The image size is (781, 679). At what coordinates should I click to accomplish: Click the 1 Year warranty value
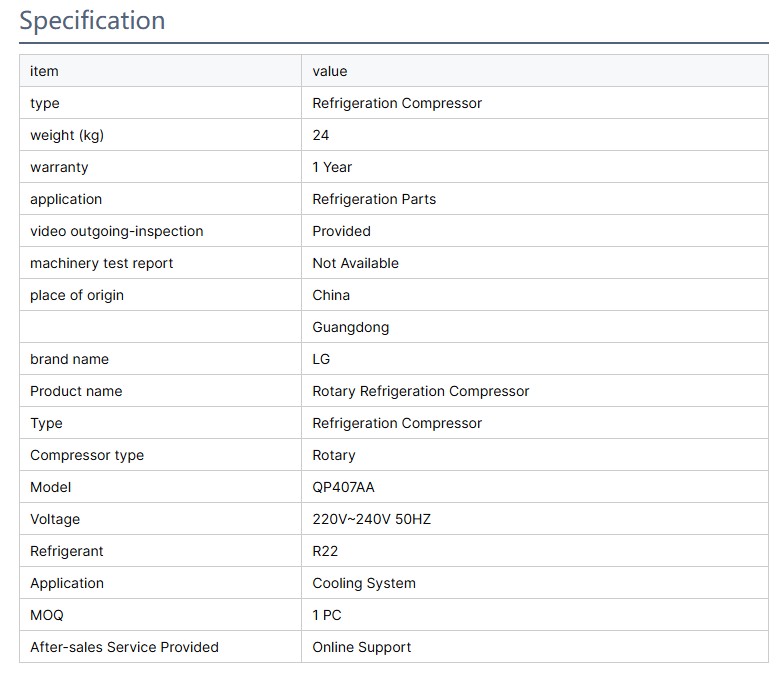click(x=332, y=167)
